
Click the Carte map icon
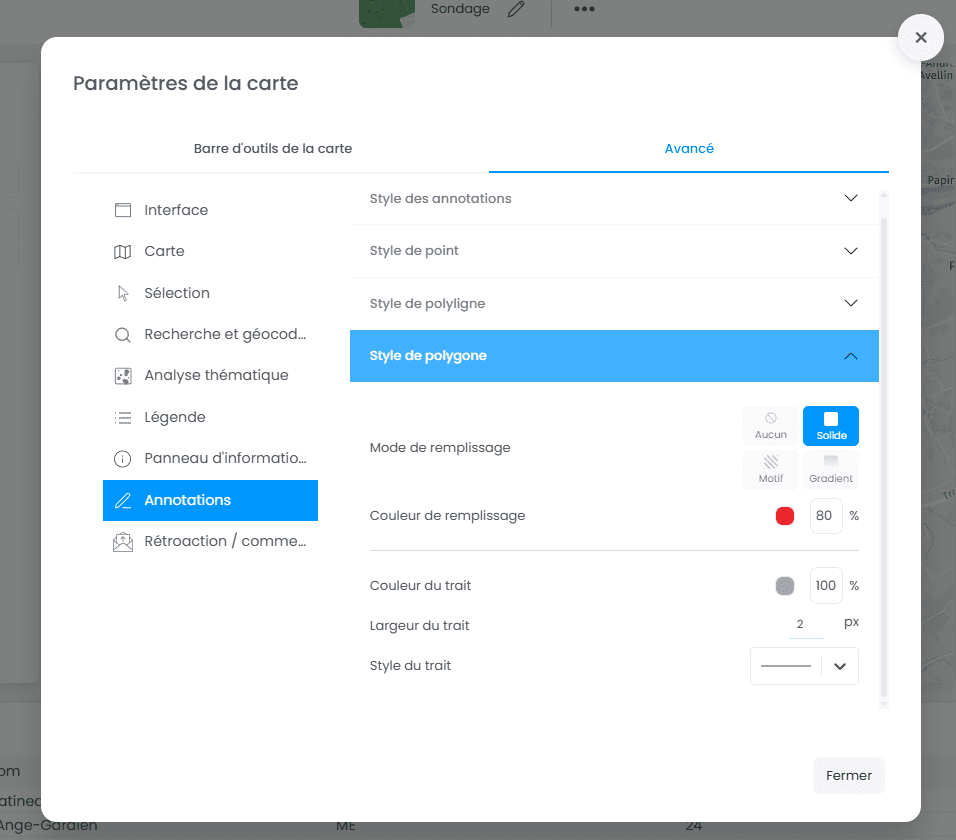pos(123,252)
